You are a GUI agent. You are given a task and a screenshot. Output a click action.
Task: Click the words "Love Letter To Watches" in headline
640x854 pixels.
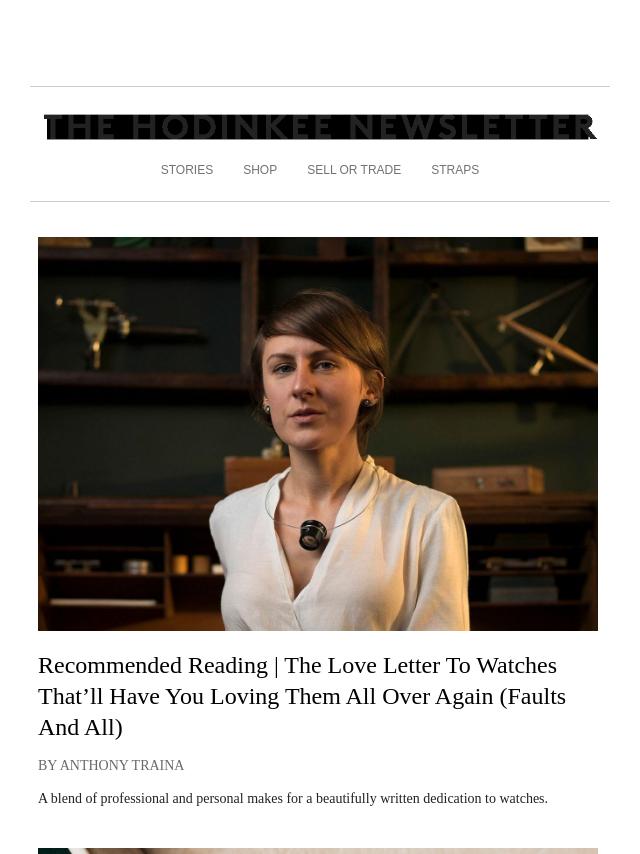tap(420, 666)
